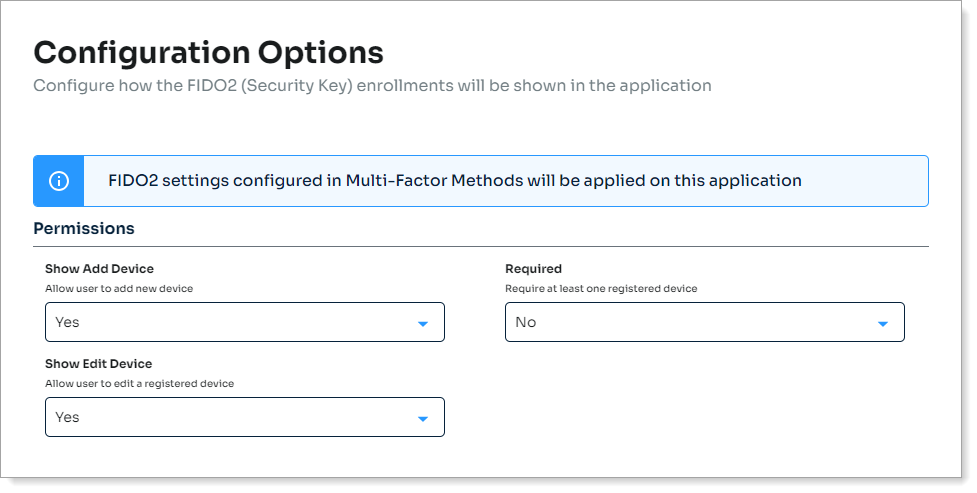Open the Required combo box showing No
Screen dimensions: 977x493
click(x=704, y=322)
